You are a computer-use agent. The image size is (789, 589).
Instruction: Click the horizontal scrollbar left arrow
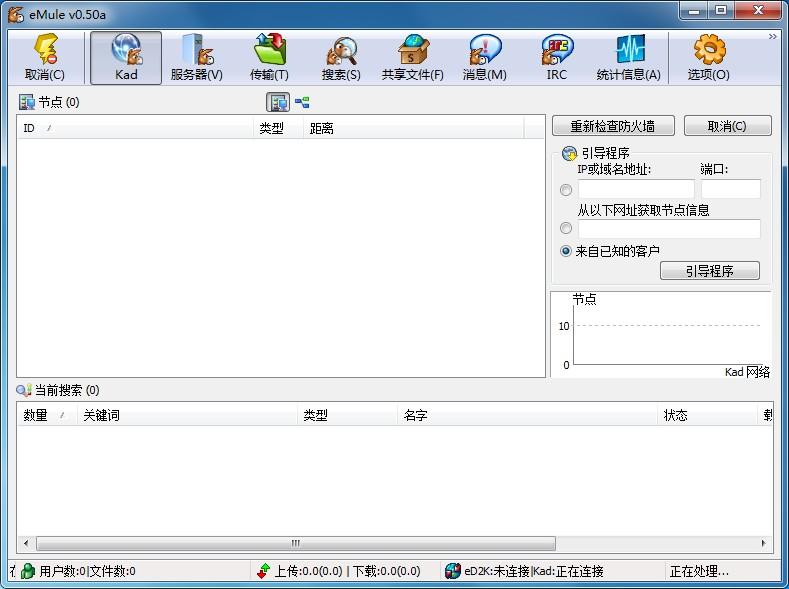26,543
